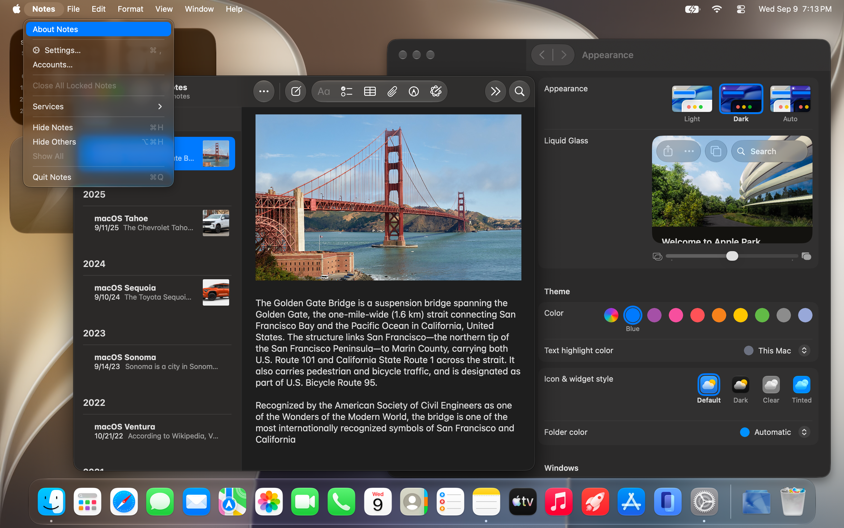Search notes with the magnifier icon
This screenshot has height=528, width=844.
click(519, 91)
